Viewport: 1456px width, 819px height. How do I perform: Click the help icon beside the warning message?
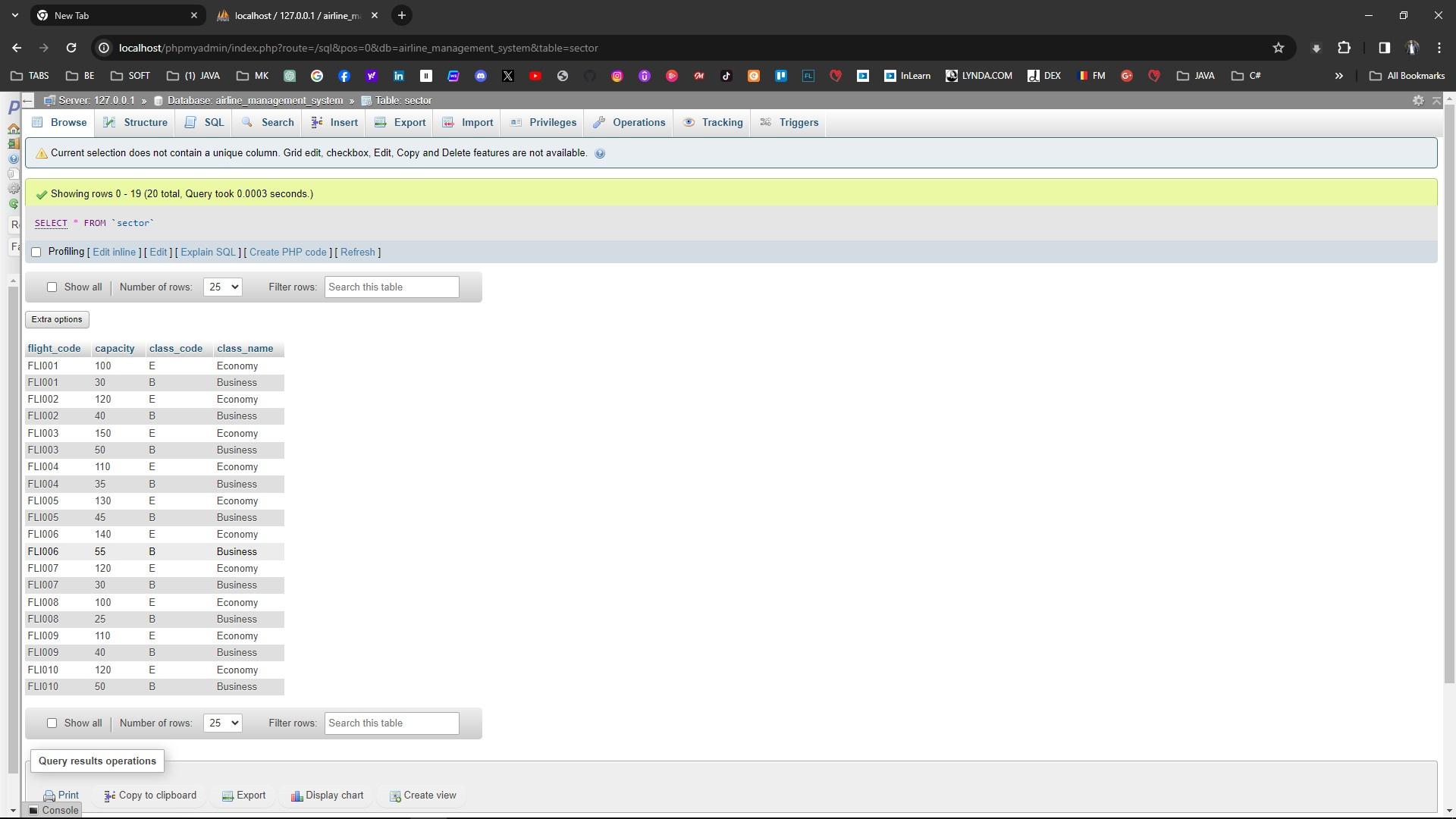pyautogui.click(x=600, y=154)
